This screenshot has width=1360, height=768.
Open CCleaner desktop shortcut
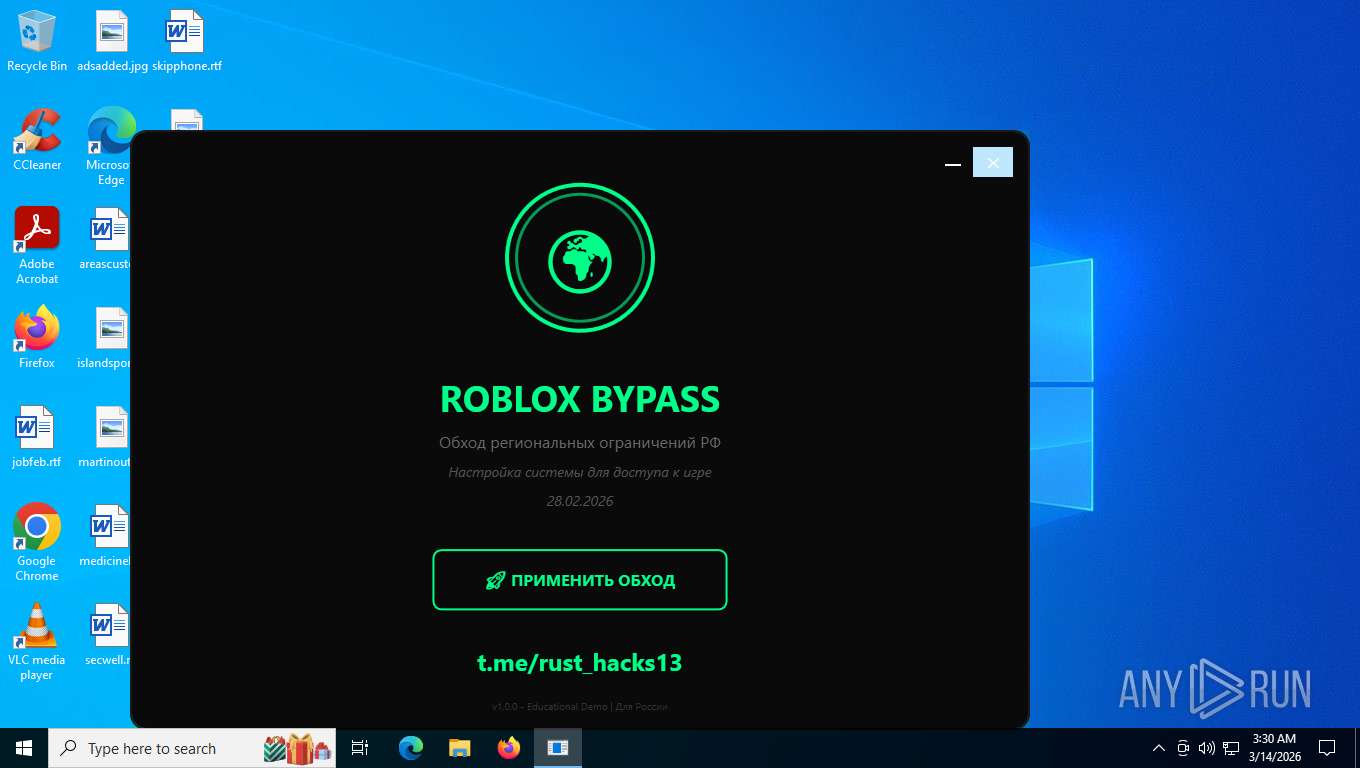click(37, 140)
